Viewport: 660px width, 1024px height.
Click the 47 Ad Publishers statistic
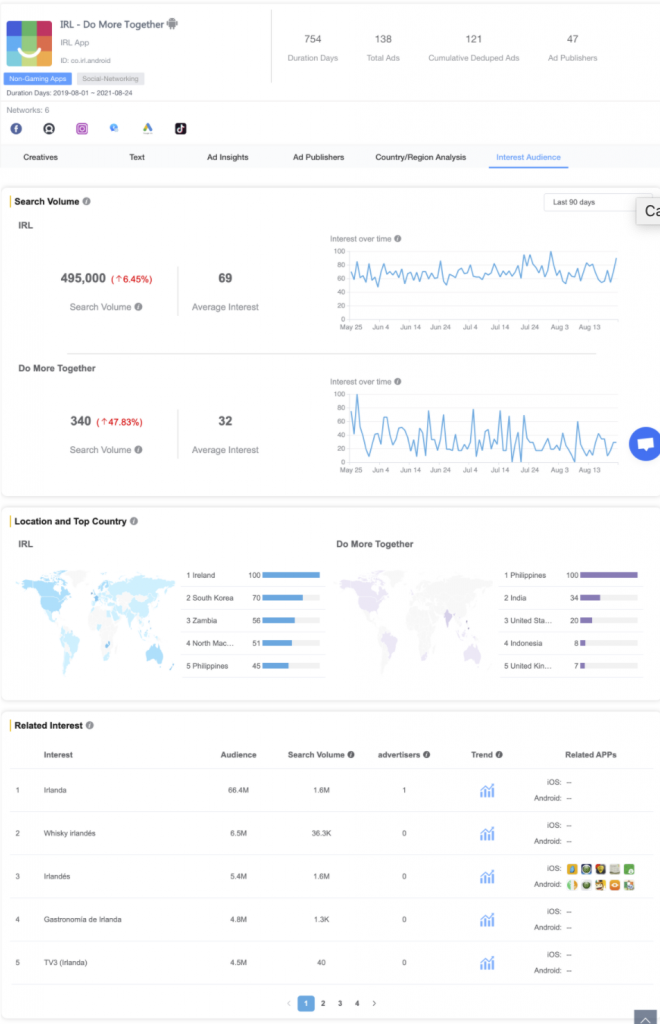pyautogui.click(x=573, y=48)
